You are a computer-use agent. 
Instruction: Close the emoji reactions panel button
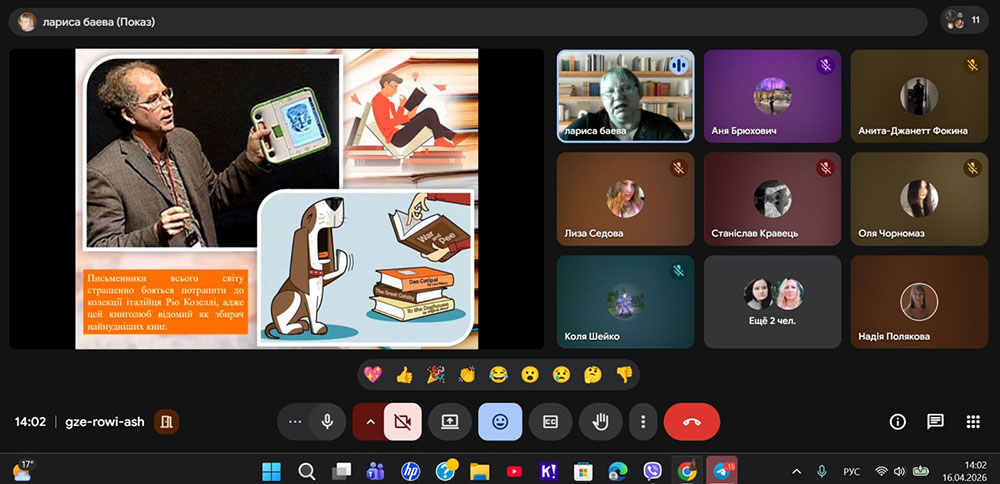coord(500,422)
